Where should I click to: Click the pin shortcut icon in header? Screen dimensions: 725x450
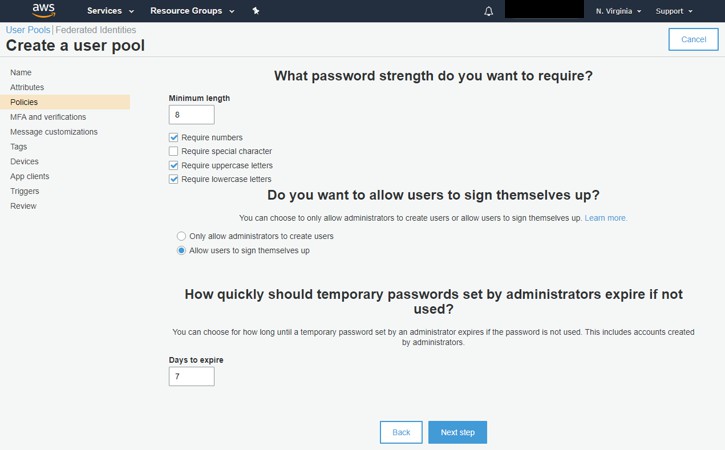point(256,11)
